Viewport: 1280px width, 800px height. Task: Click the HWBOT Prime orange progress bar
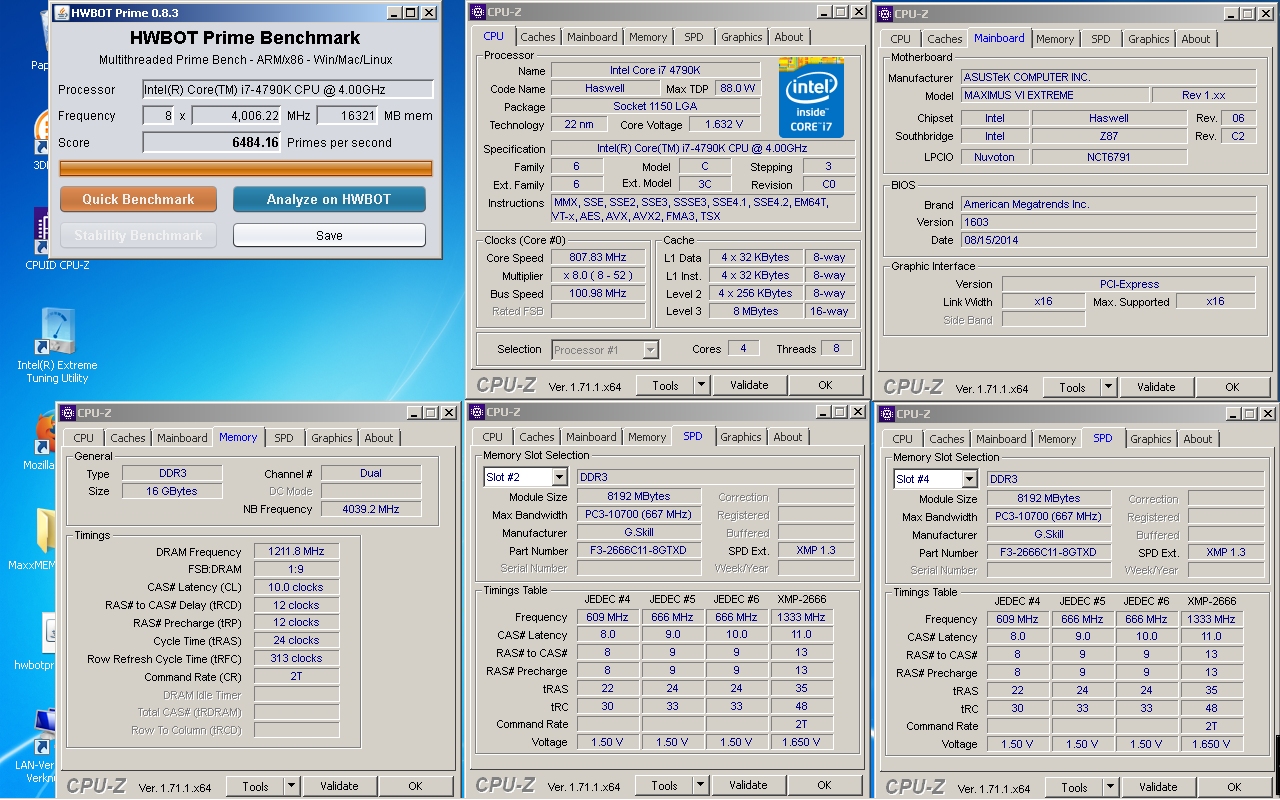[x=246, y=168]
